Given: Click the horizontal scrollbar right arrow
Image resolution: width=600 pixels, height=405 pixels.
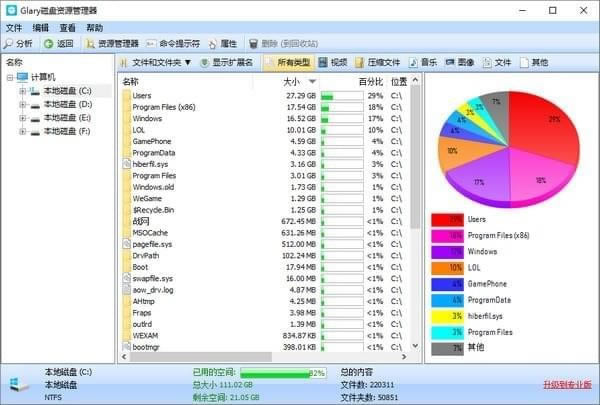Looking at the screenshot, I should (x=404, y=357).
